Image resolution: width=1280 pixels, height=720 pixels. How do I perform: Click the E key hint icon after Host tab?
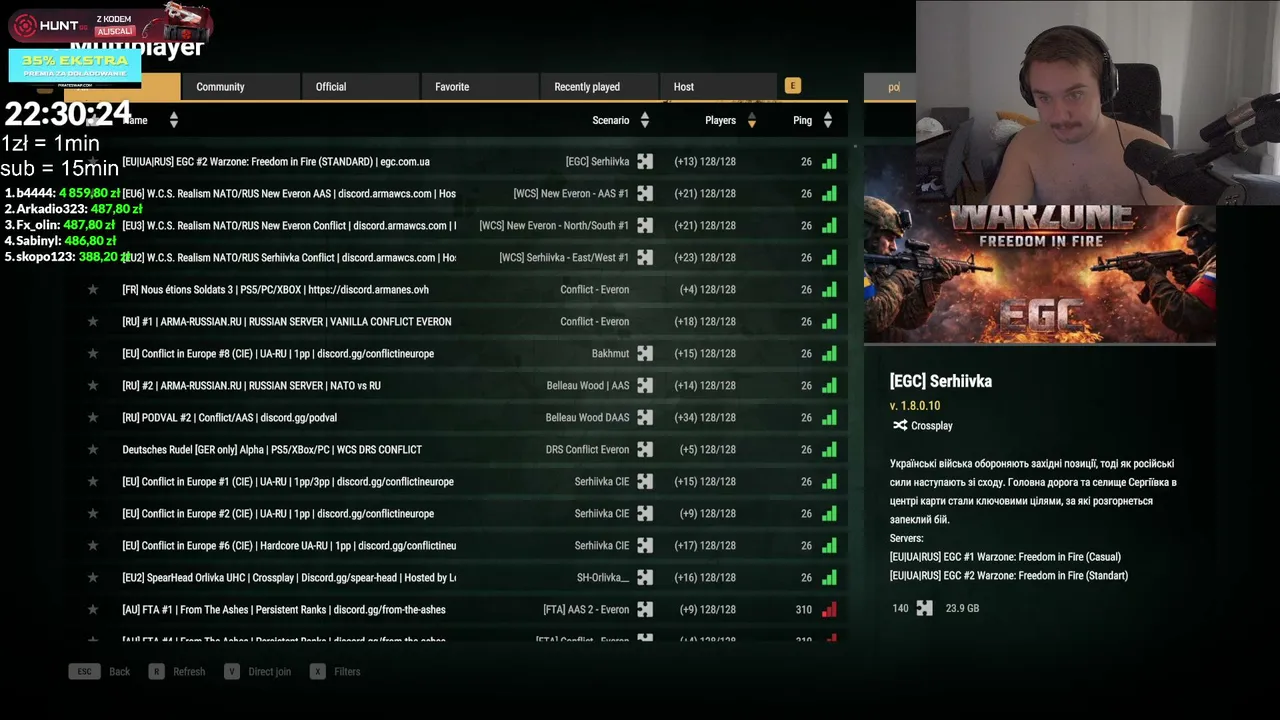793,86
